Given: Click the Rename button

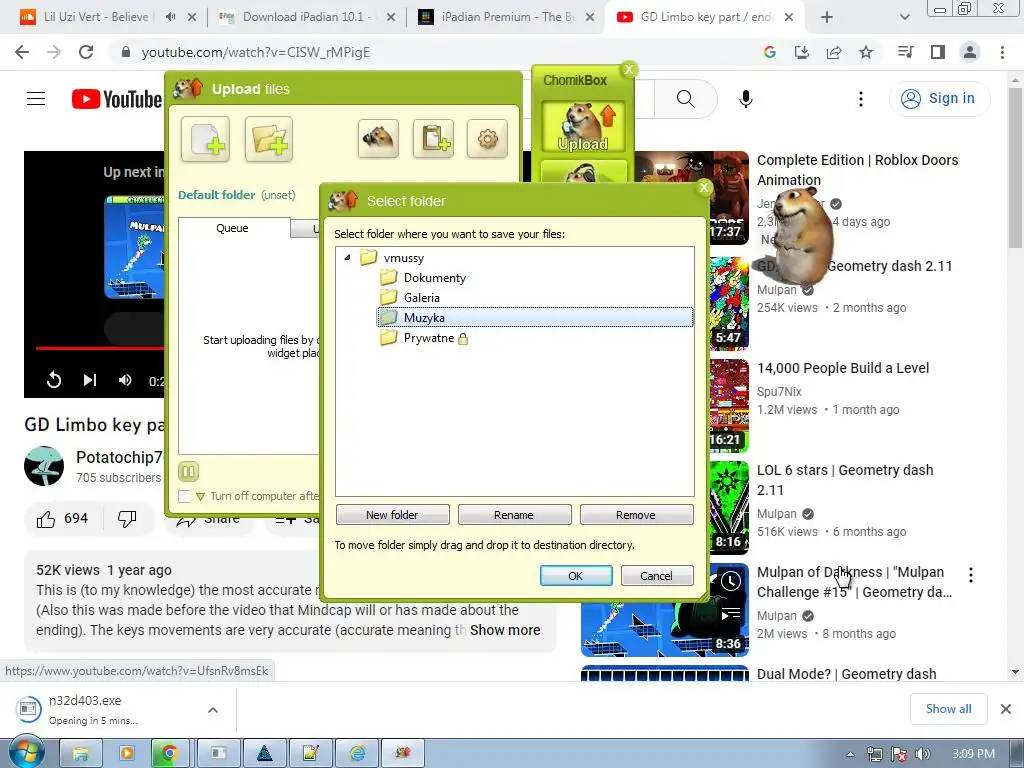Looking at the screenshot, I should point(514,515).
